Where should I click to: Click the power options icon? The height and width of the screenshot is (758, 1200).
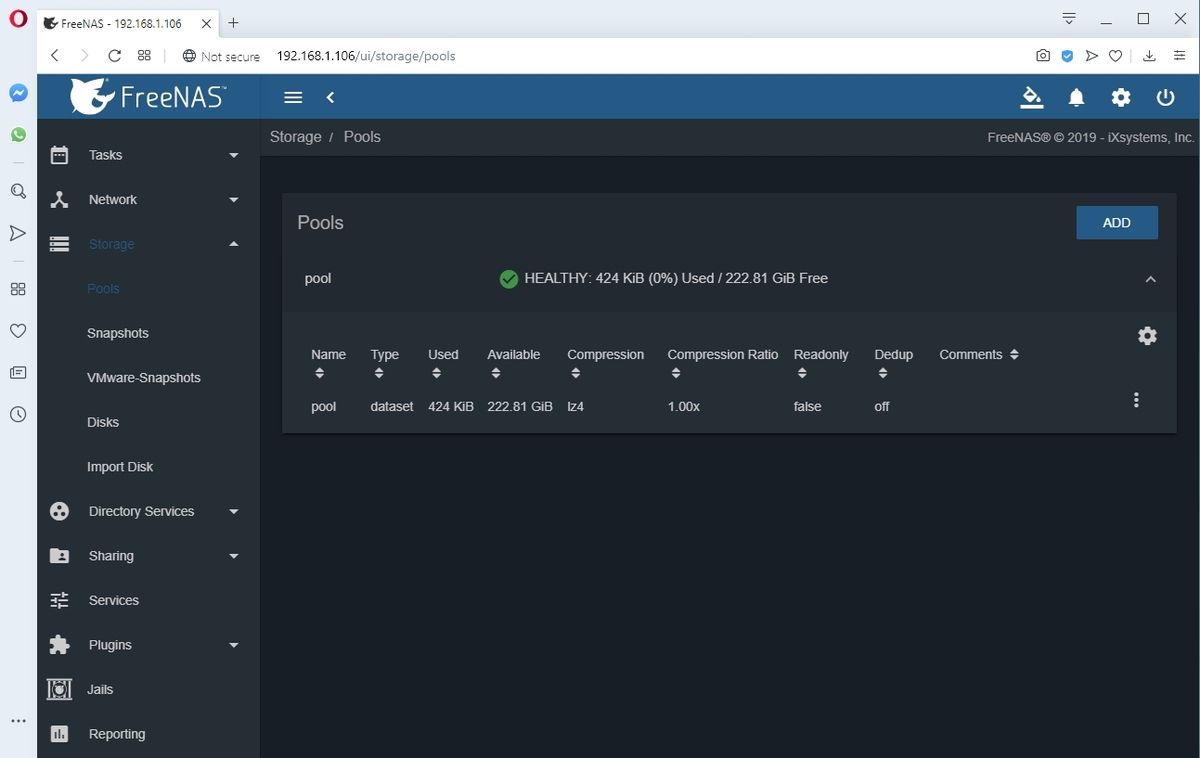pos(1165,97)
